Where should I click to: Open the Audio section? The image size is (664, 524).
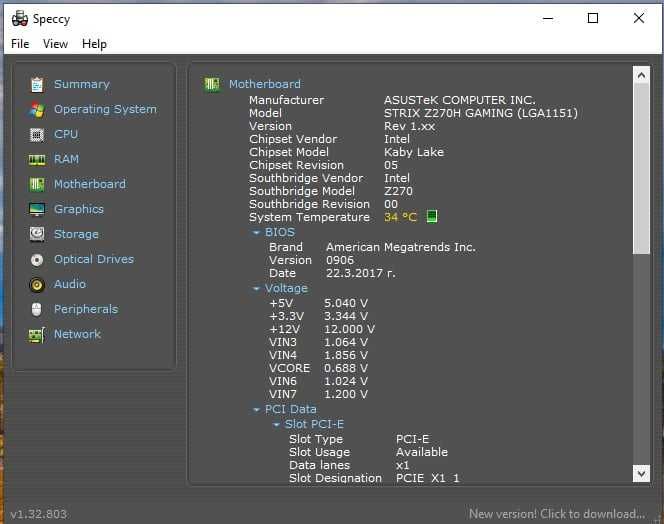pyautogui.click(x=70, y=284)
